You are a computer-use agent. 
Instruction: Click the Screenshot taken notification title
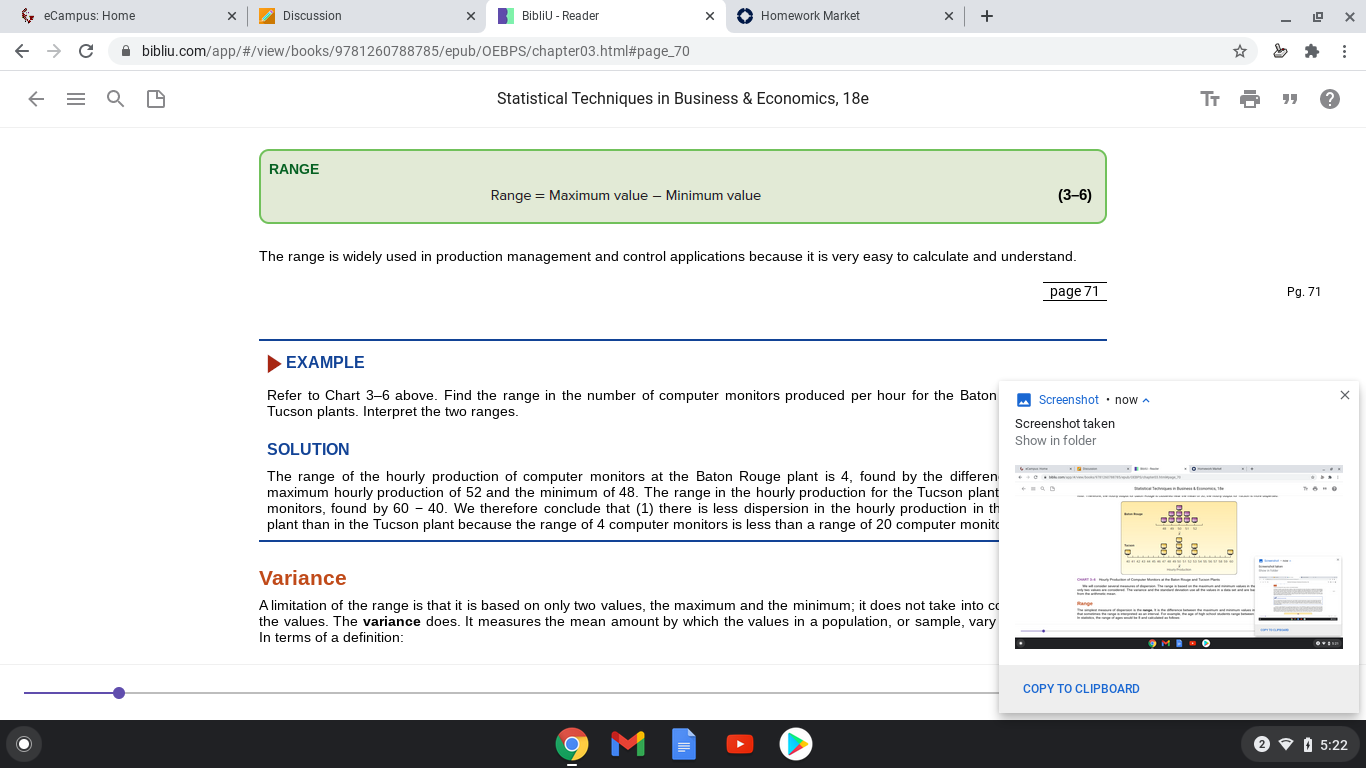point(1065,424)
